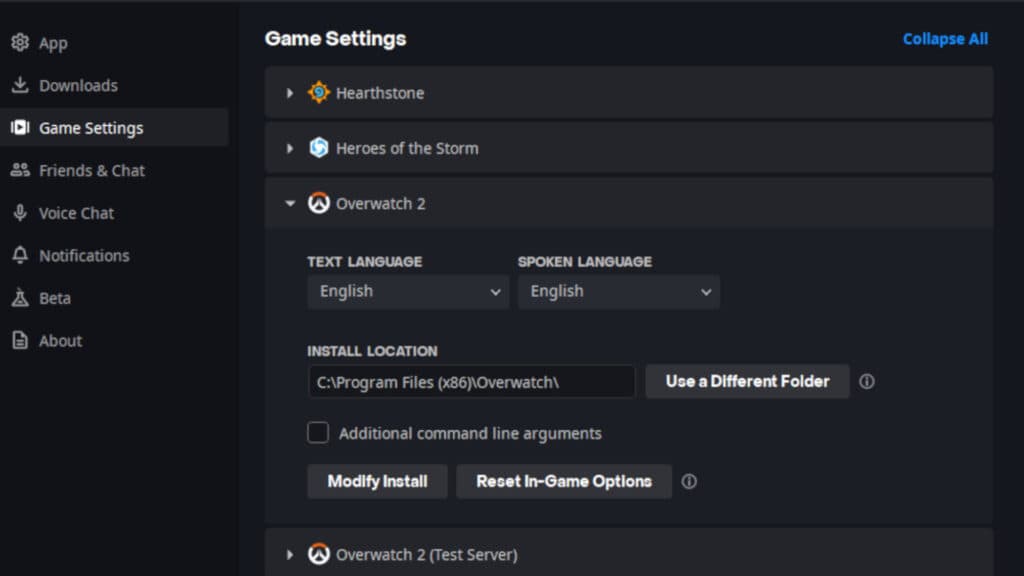Open the Spoken Language dropdown
This screenshot has width=1024, height=576.
[x=618, y=291]
